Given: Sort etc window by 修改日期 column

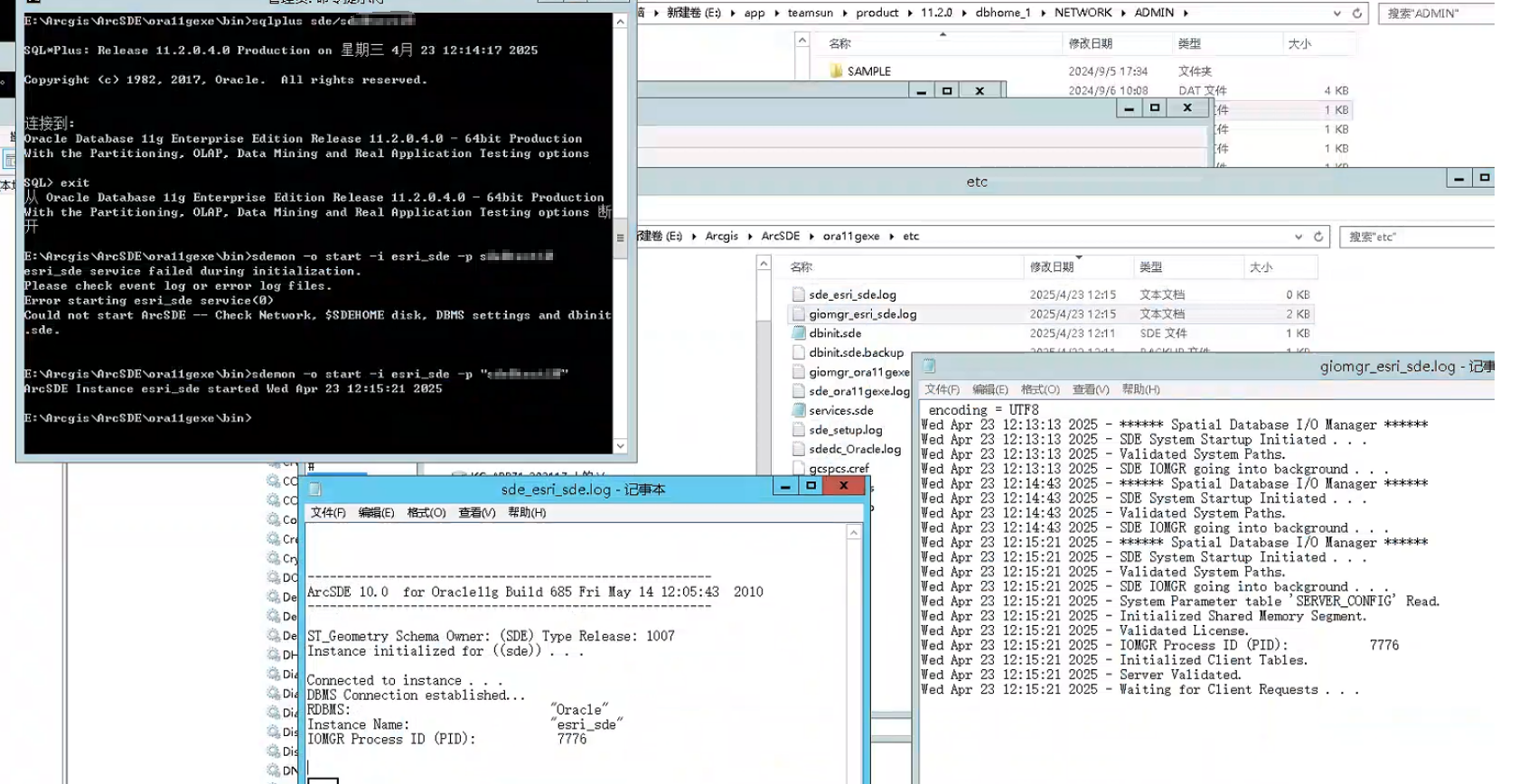Looking at the screenshot, I should point(1077,266).
